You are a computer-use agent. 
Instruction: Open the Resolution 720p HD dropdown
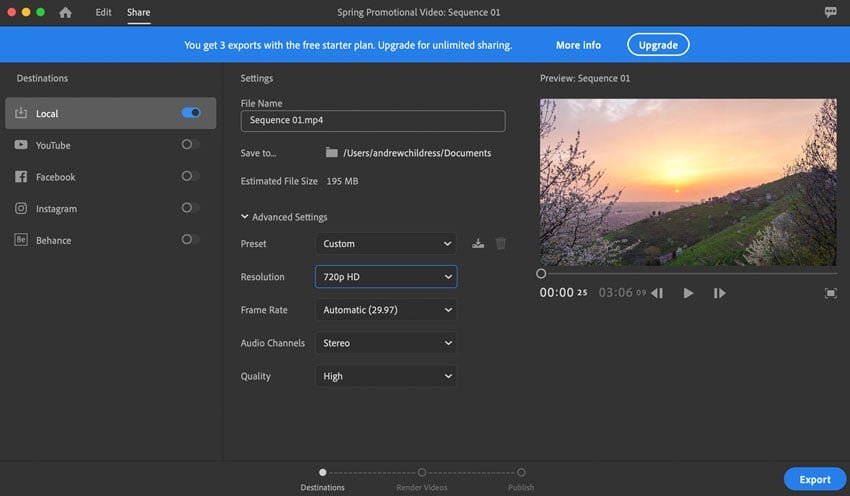pos(386,276)
